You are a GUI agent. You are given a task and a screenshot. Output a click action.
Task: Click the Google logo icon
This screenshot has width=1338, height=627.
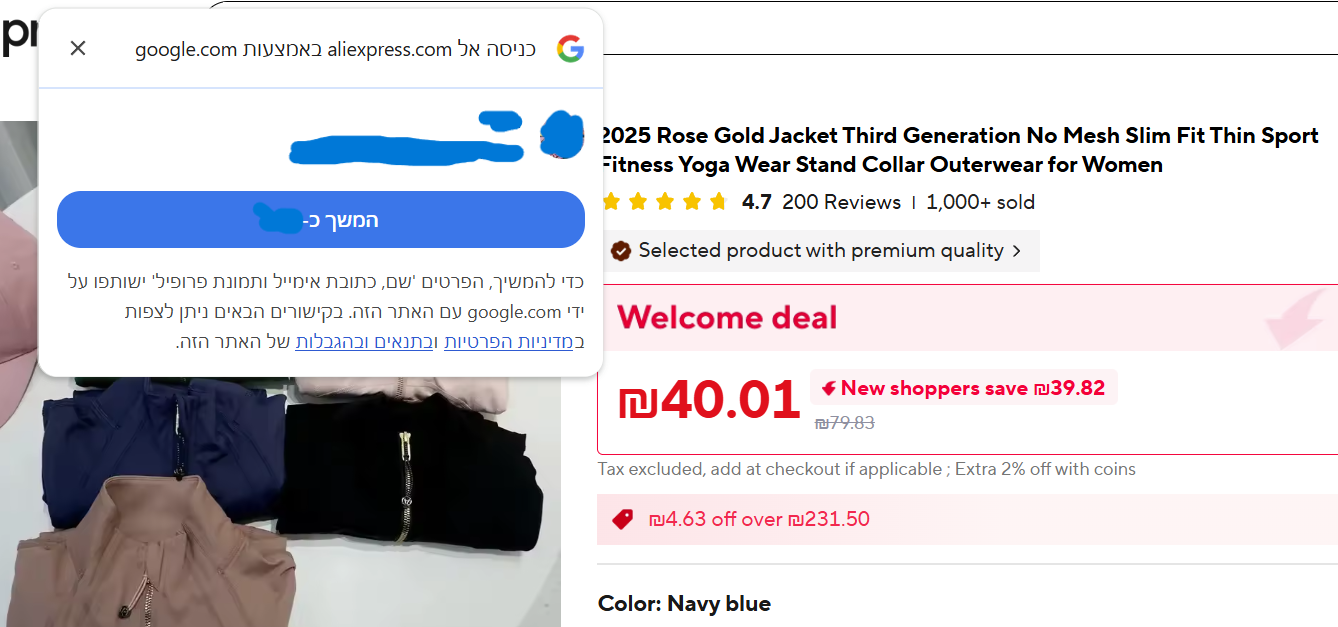coord(570,49)
